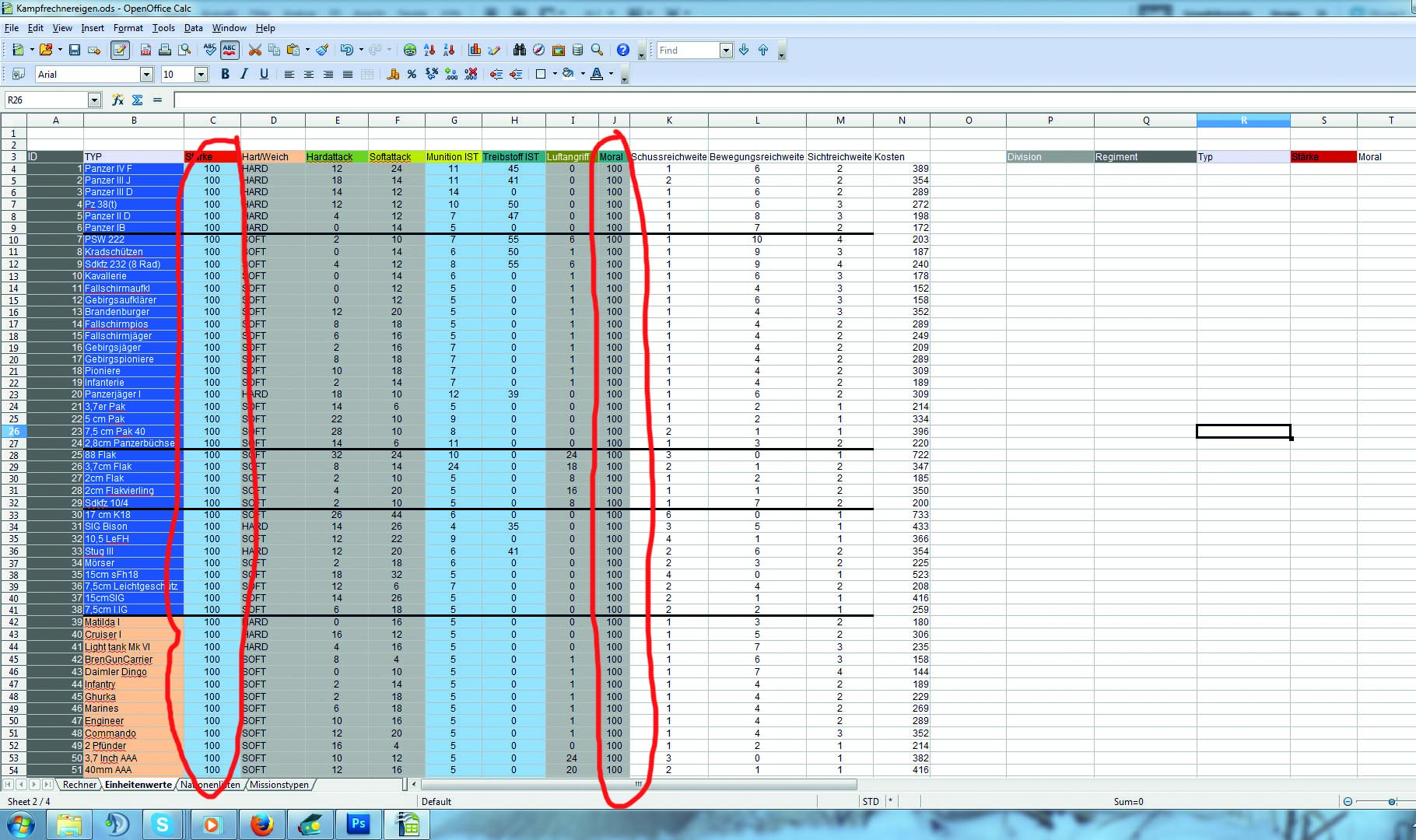Click the Function Wizard icon
1416x840 pixels.
click(x=117, y=100)
